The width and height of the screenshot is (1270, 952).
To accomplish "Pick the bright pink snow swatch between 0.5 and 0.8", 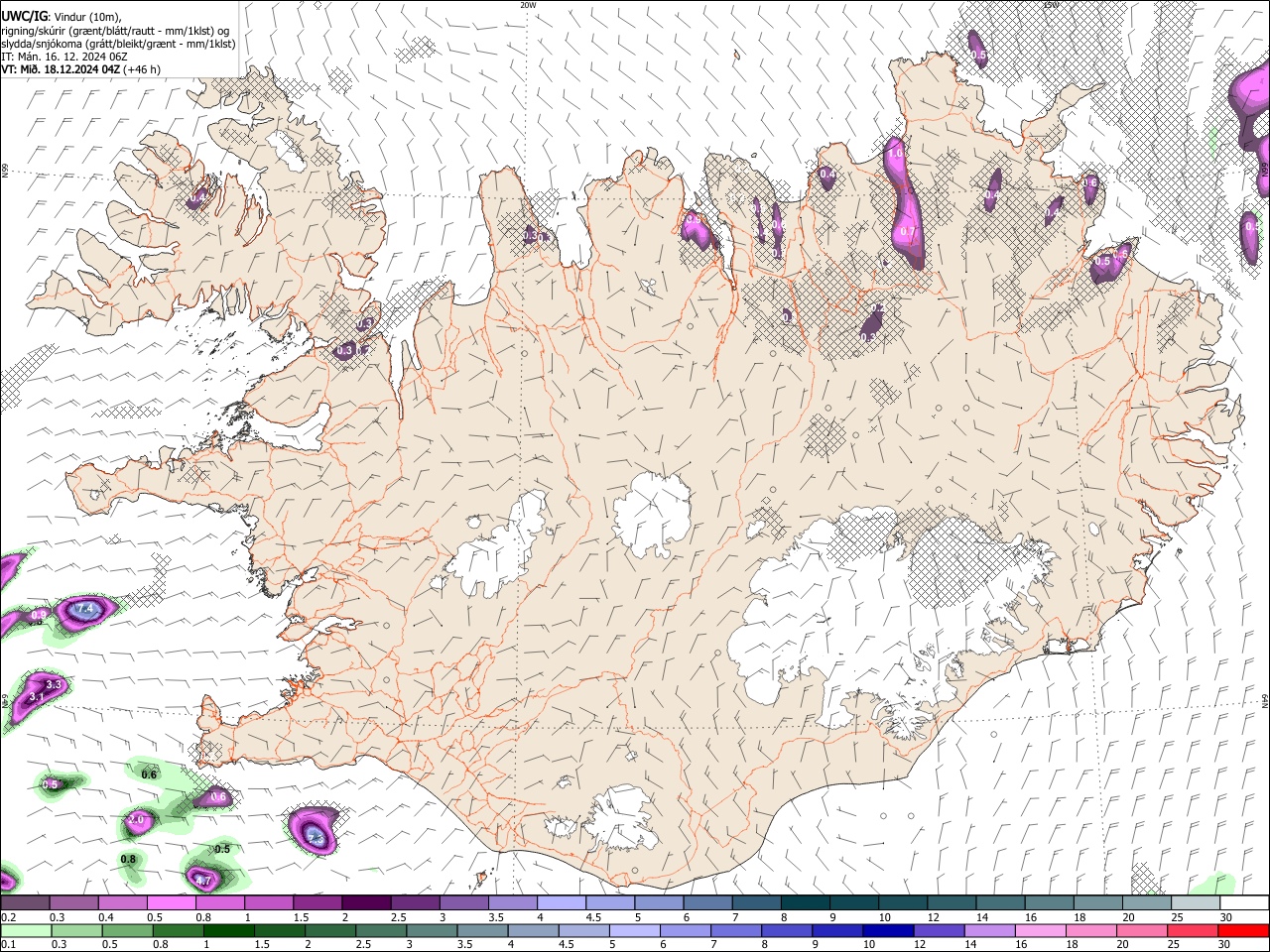I will click(x=172, y=902).
